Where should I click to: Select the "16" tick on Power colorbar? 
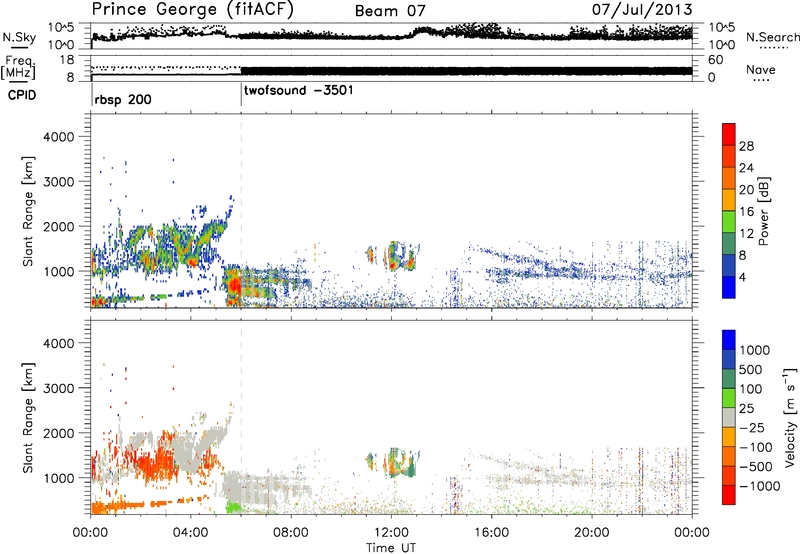click(x=746, y=212)
